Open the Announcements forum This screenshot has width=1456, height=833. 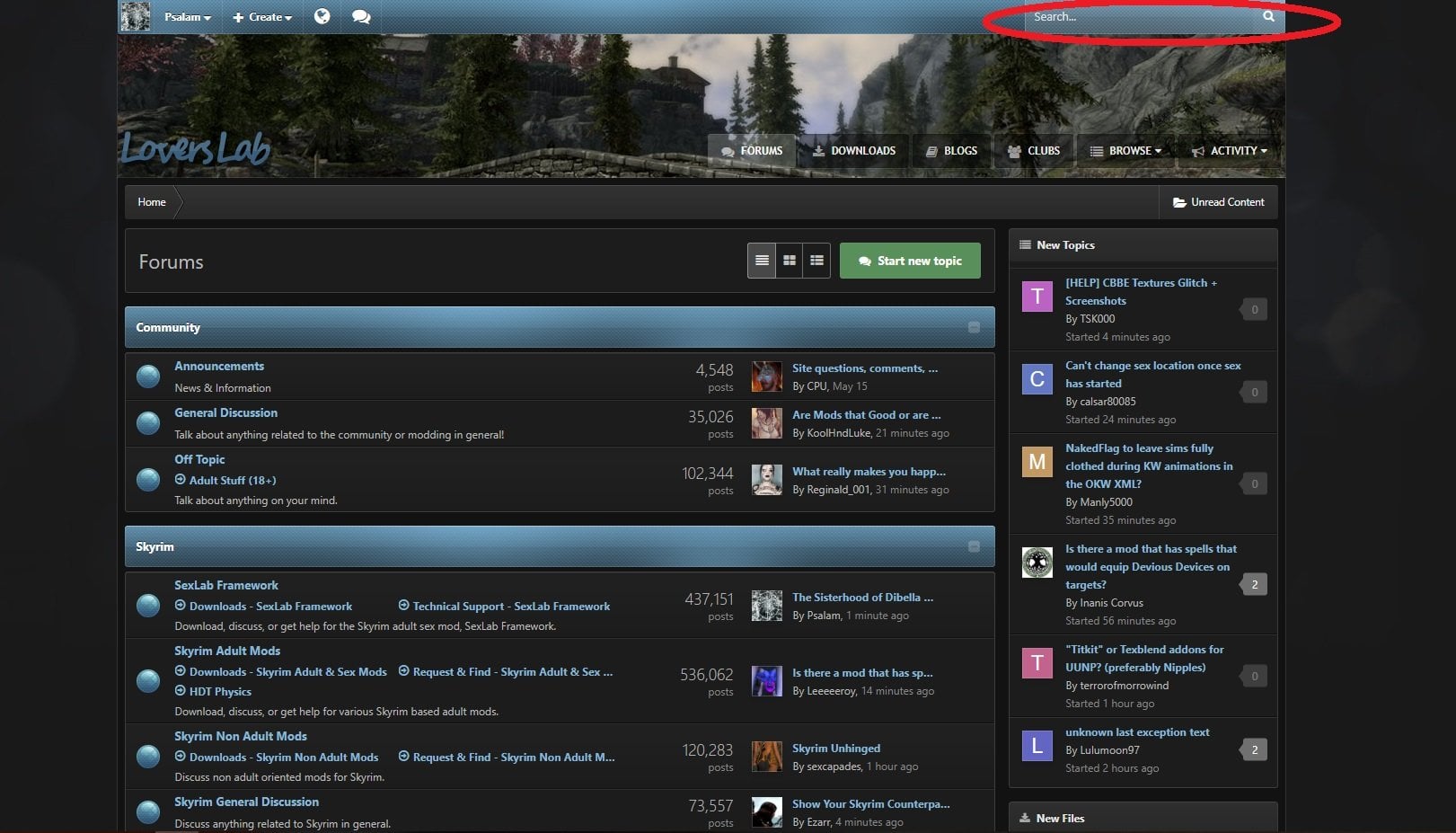pos(219,366)
